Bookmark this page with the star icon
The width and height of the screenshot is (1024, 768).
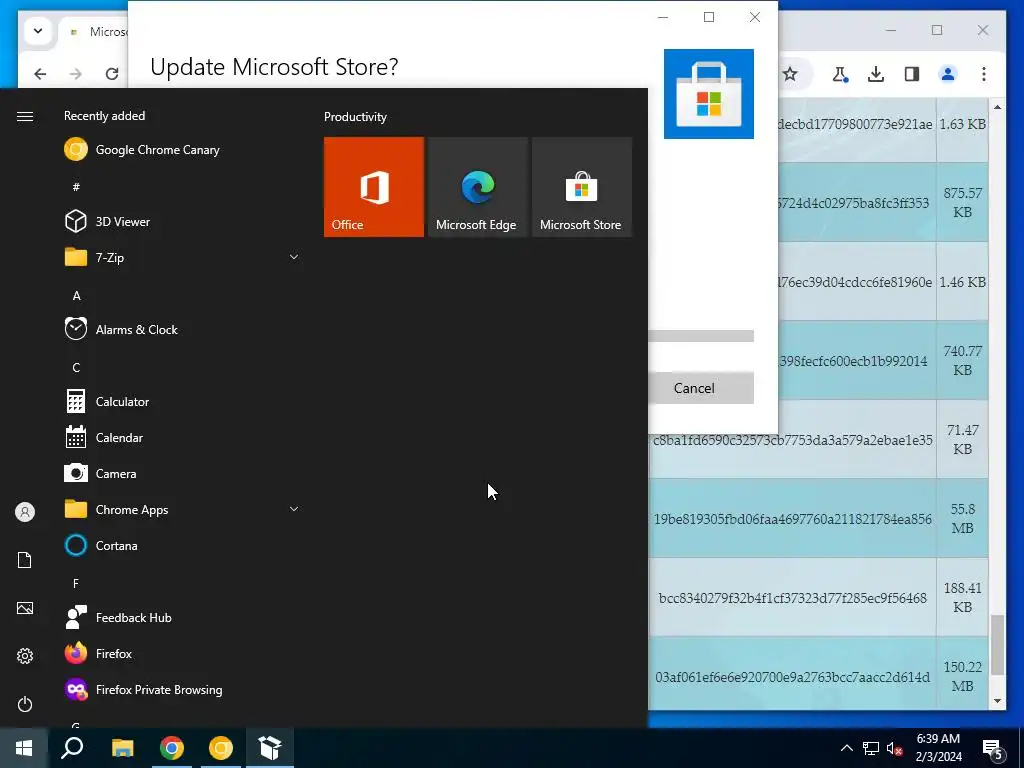pos(790,74)
